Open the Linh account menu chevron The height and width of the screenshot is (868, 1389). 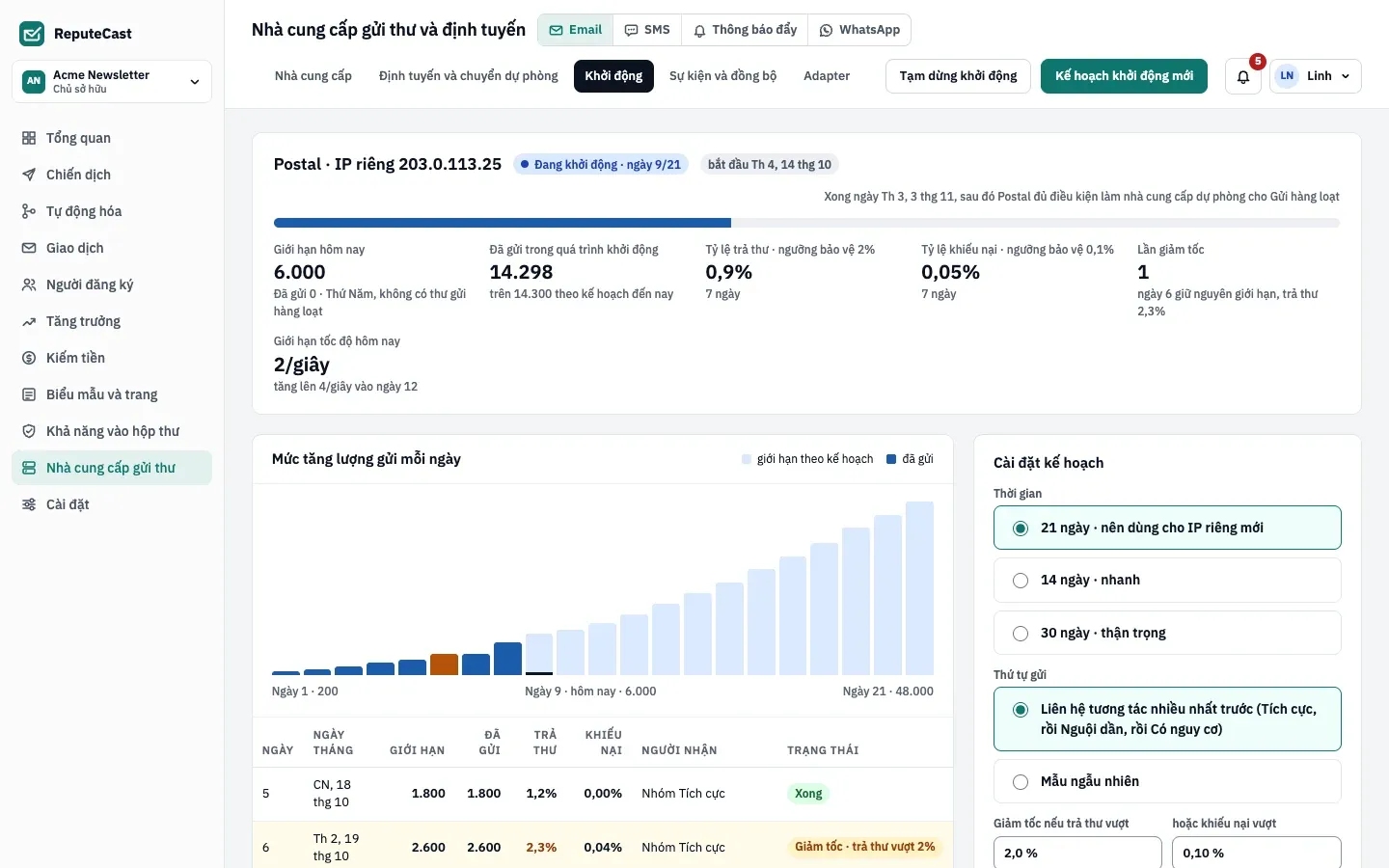1346,76
